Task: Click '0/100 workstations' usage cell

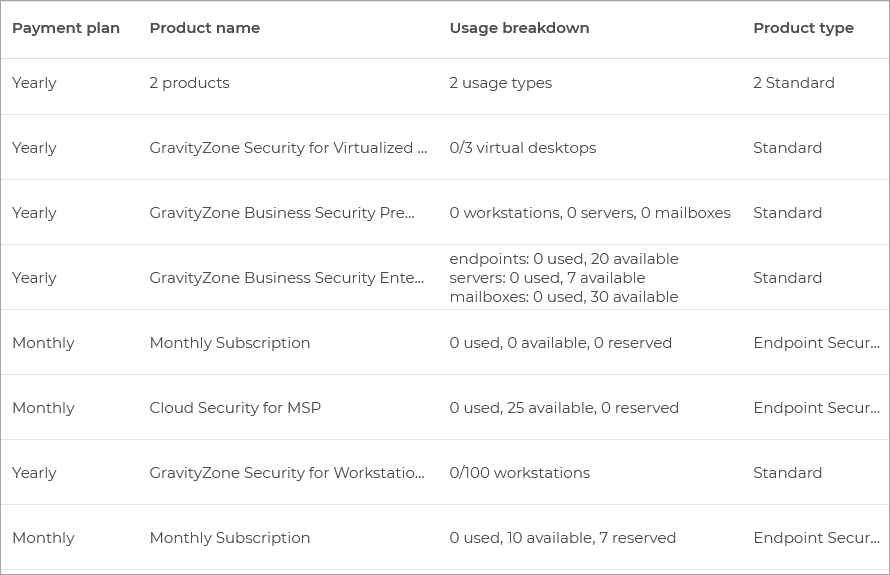Action: [519, 473]
